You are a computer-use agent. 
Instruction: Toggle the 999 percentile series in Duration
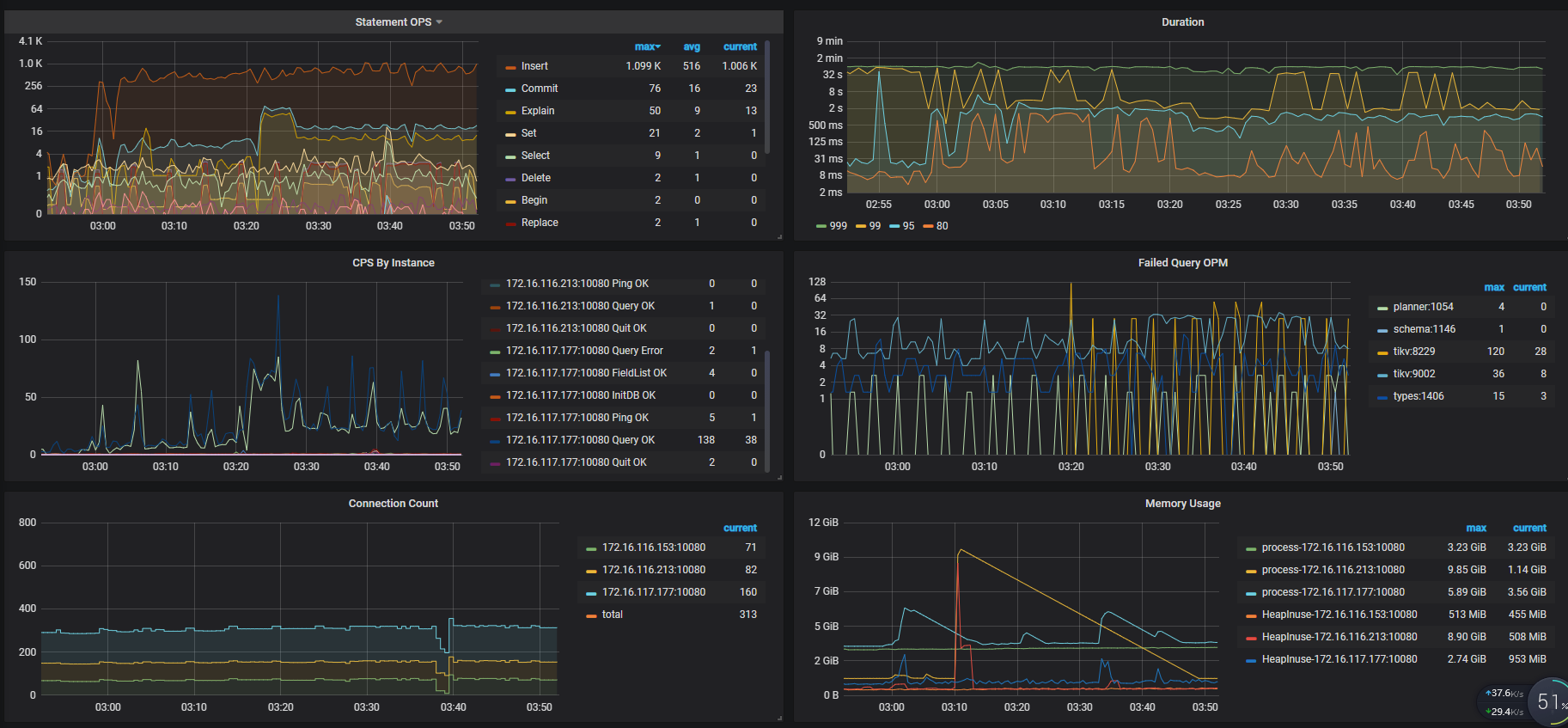(838, 226)
